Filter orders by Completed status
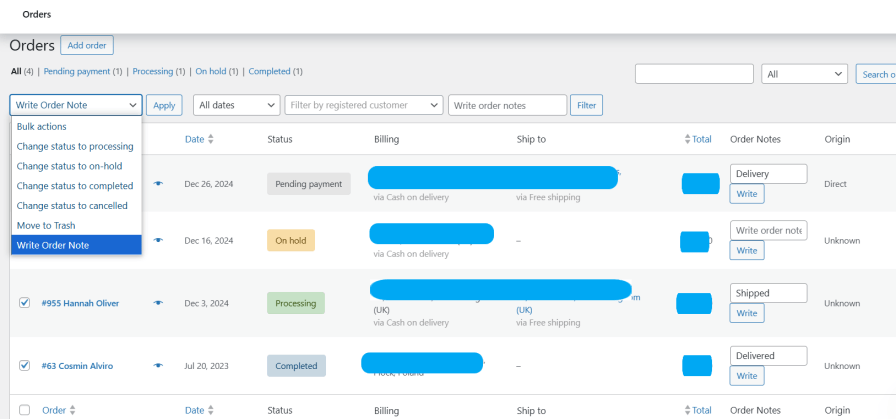896x419 pixels. 269,71
